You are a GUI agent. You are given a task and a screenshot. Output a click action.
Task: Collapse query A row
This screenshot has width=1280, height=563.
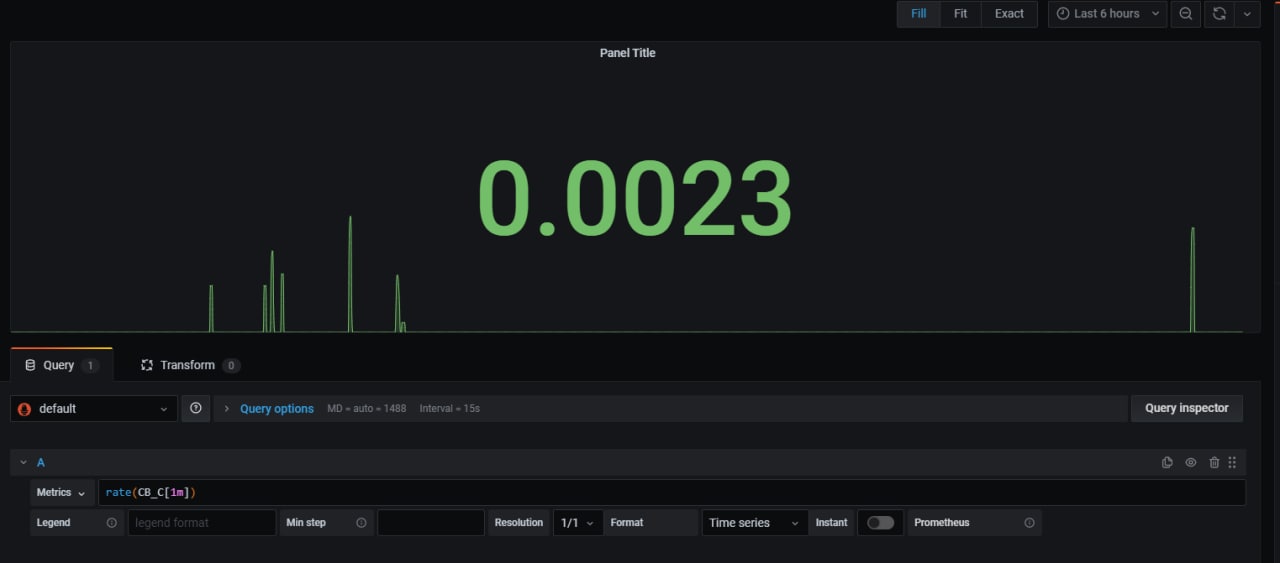23,462
